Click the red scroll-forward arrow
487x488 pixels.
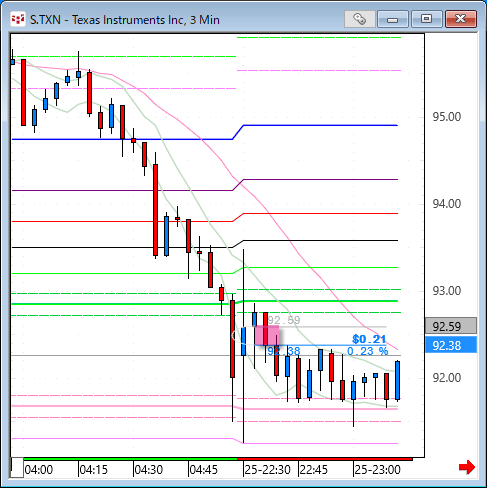coord(467,467)
